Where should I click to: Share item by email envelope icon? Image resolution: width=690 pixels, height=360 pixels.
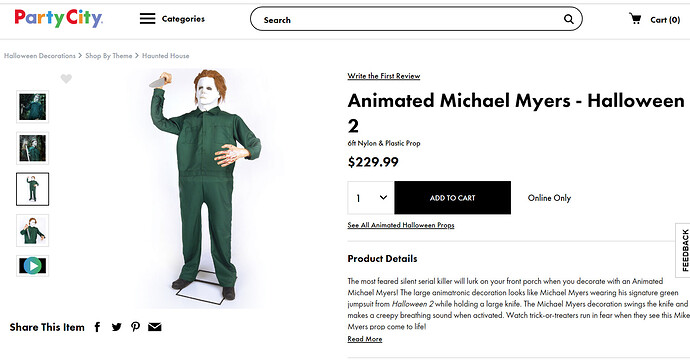pos(154,327)
